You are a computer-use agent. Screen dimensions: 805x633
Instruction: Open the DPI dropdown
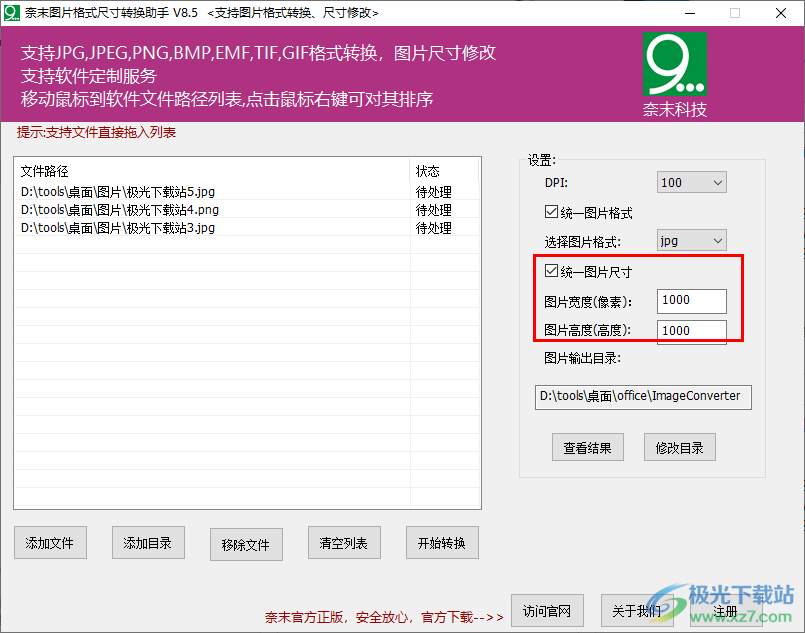click(x=692, y=182)
